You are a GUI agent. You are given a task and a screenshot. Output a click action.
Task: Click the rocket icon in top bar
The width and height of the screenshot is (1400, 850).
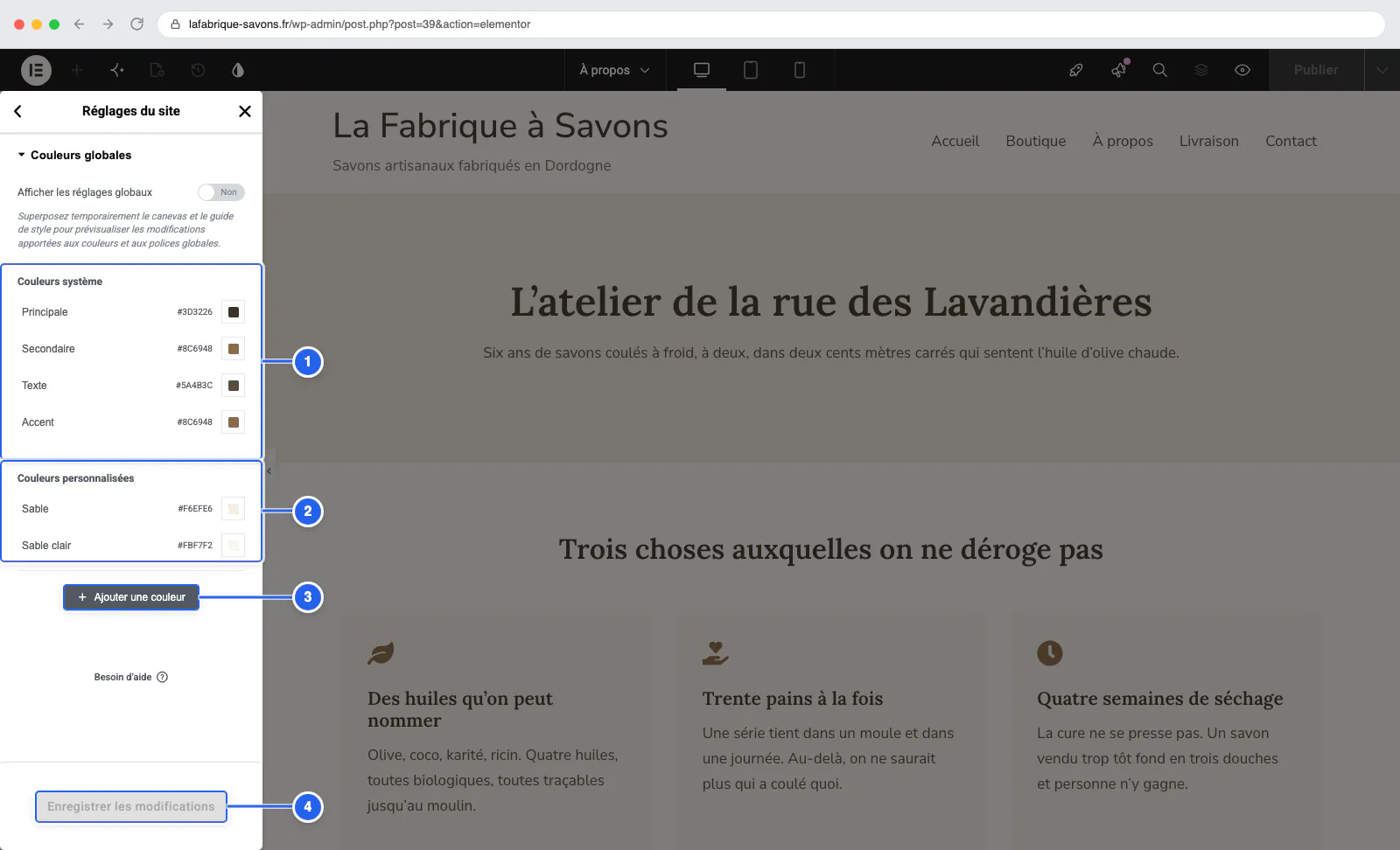[x=1076, y=70]
